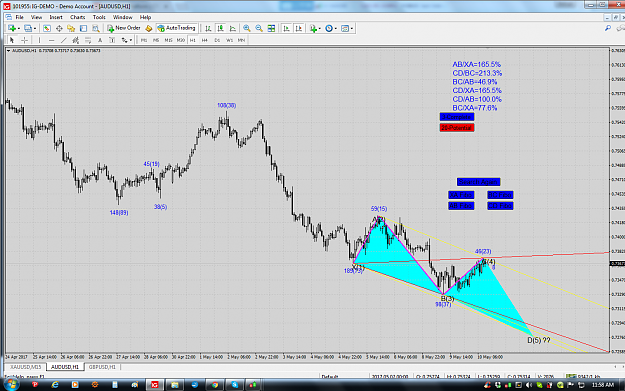The height and width of the screenshot is (391, 625).
Task: Show the Market Watch panel
Action: pos(47,28)
